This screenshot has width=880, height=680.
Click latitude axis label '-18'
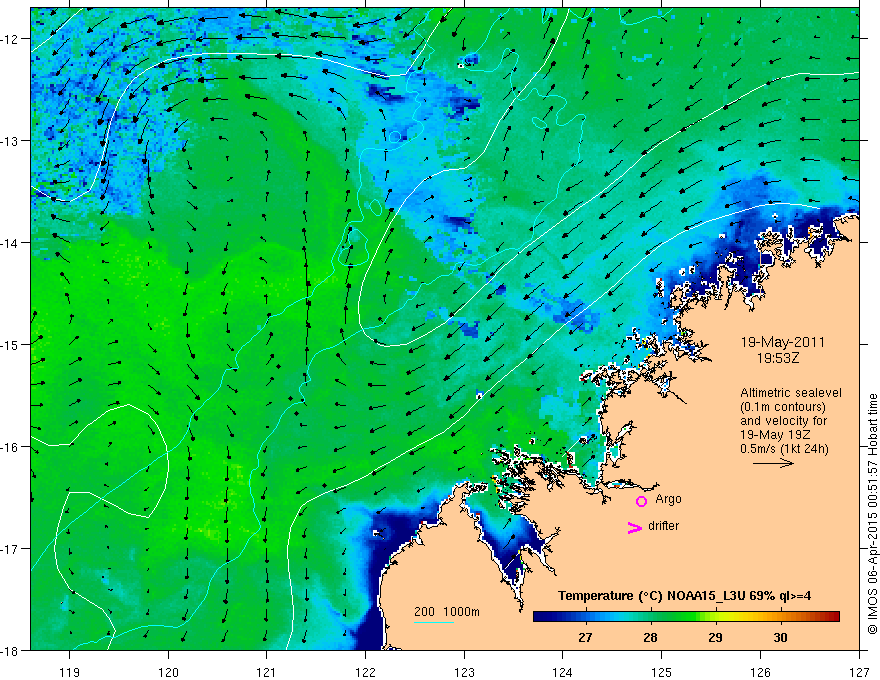11,651
